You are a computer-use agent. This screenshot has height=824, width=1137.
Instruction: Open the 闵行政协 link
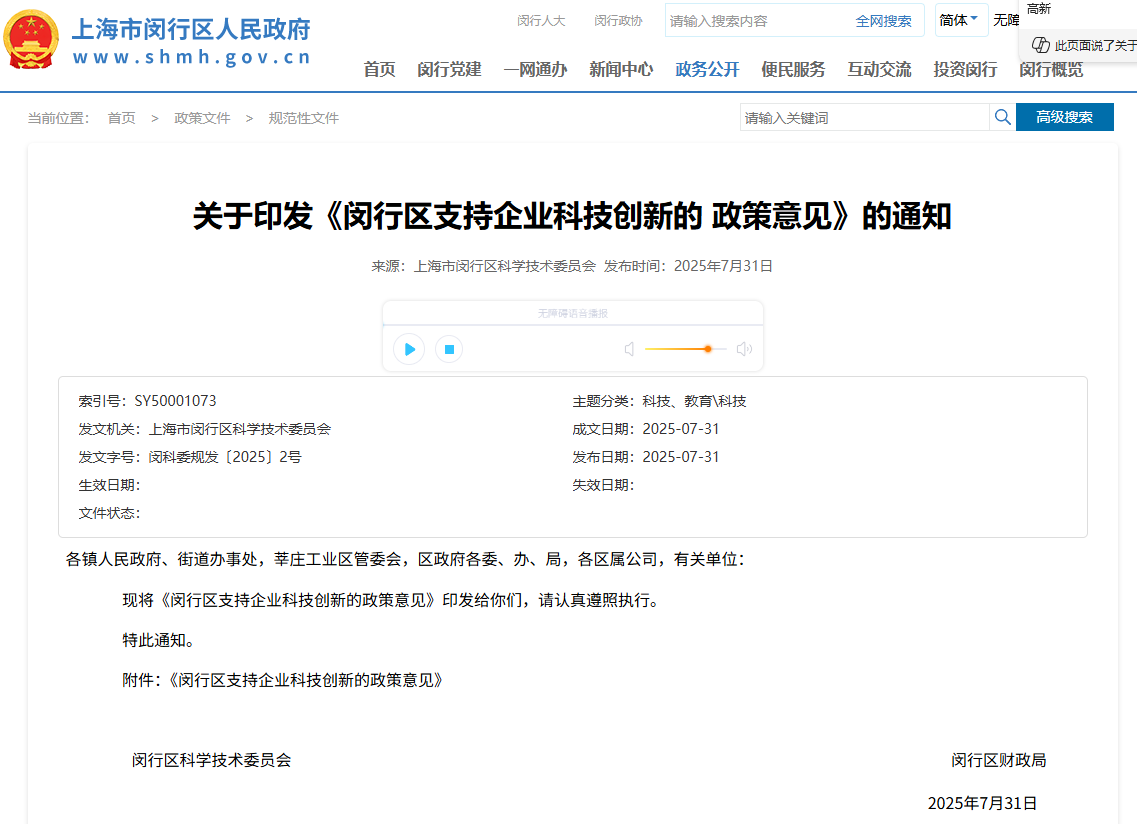click(619, 20)
